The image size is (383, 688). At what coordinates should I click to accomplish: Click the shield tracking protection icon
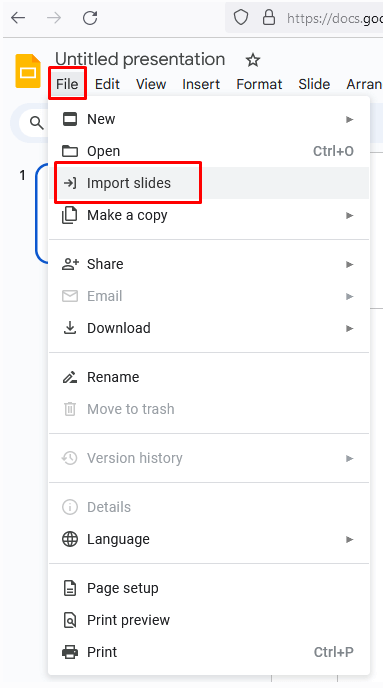[240, 18]
